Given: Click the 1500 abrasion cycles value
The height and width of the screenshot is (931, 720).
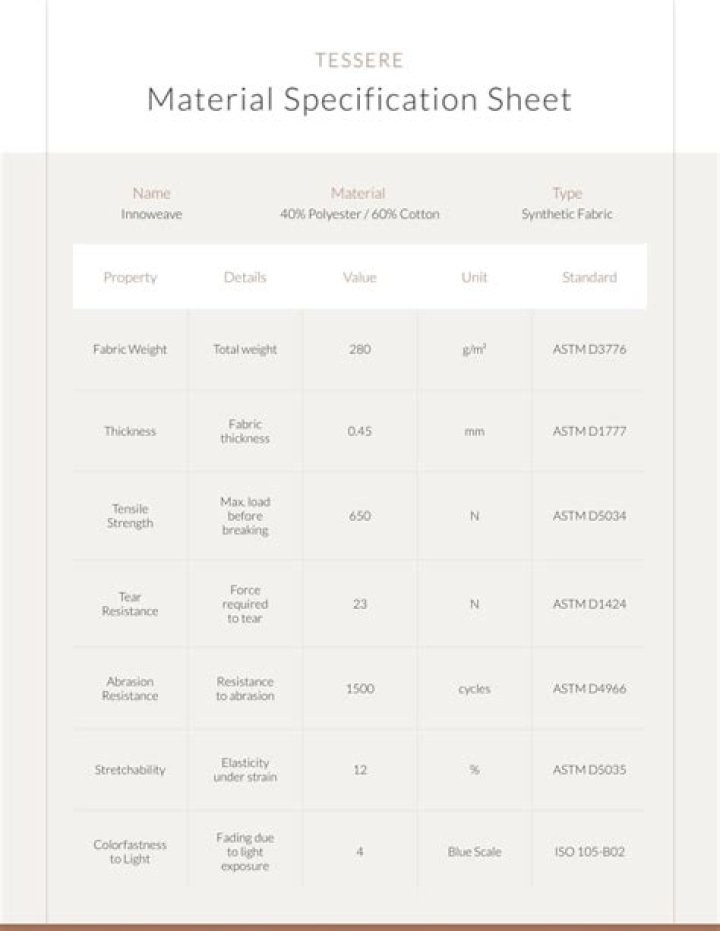Looking at the screenshot, I should 359,689.
